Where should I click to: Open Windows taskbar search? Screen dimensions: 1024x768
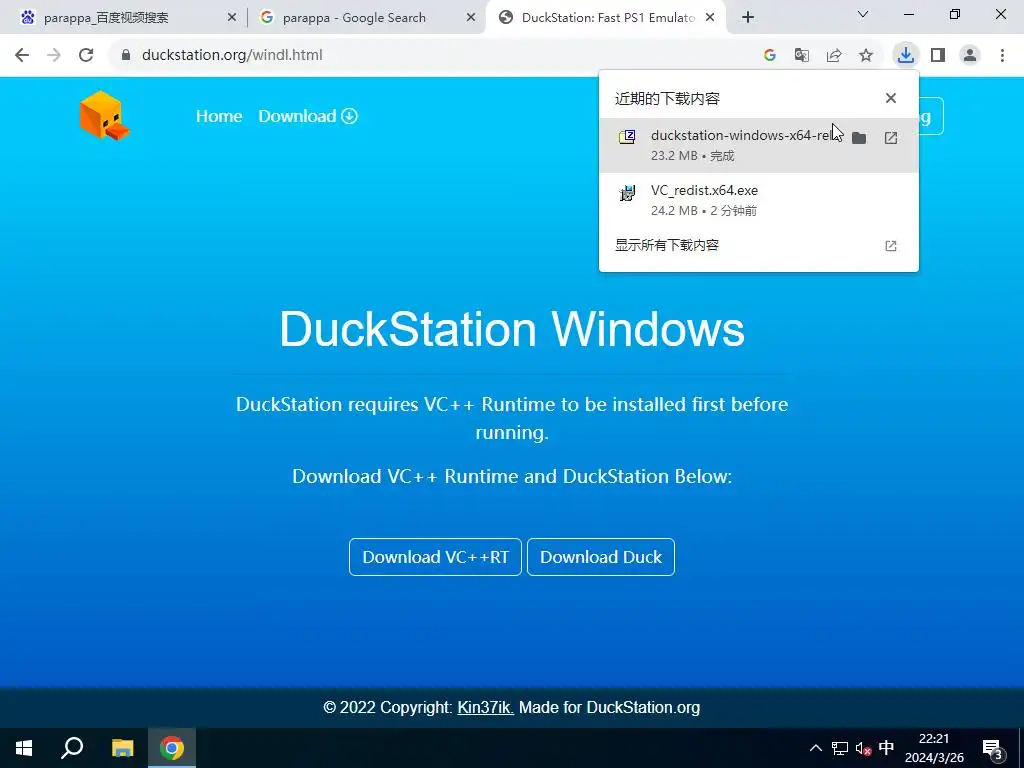click(72, 748)
